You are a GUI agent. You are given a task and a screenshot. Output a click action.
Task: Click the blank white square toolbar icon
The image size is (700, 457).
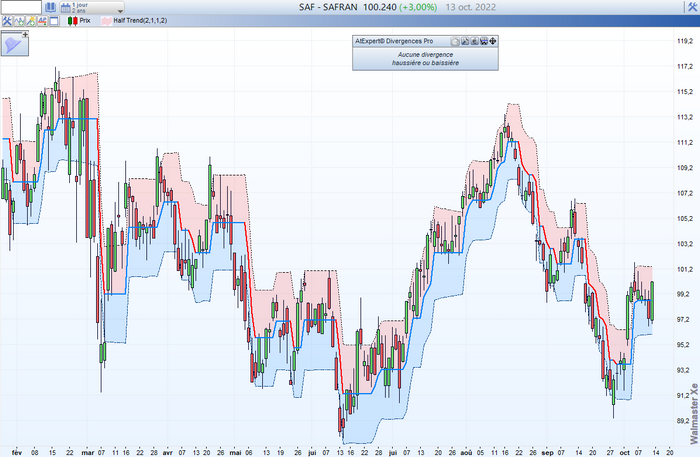[x=54, y=20]
